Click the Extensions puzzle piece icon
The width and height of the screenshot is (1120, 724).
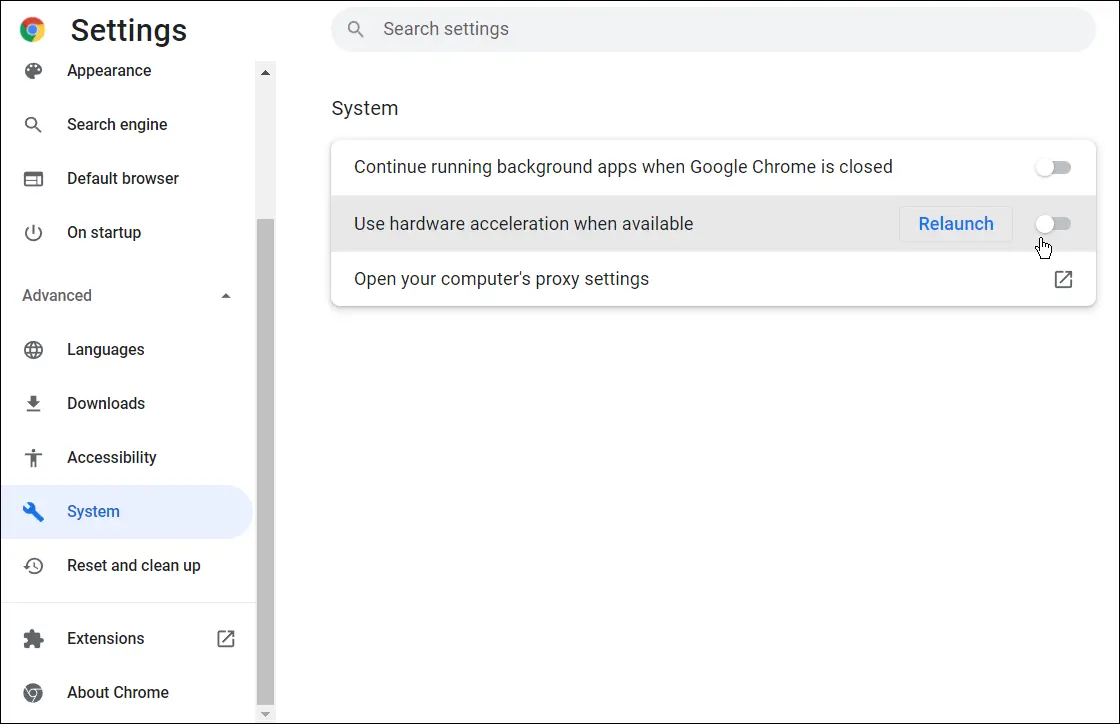coord(33,638)
